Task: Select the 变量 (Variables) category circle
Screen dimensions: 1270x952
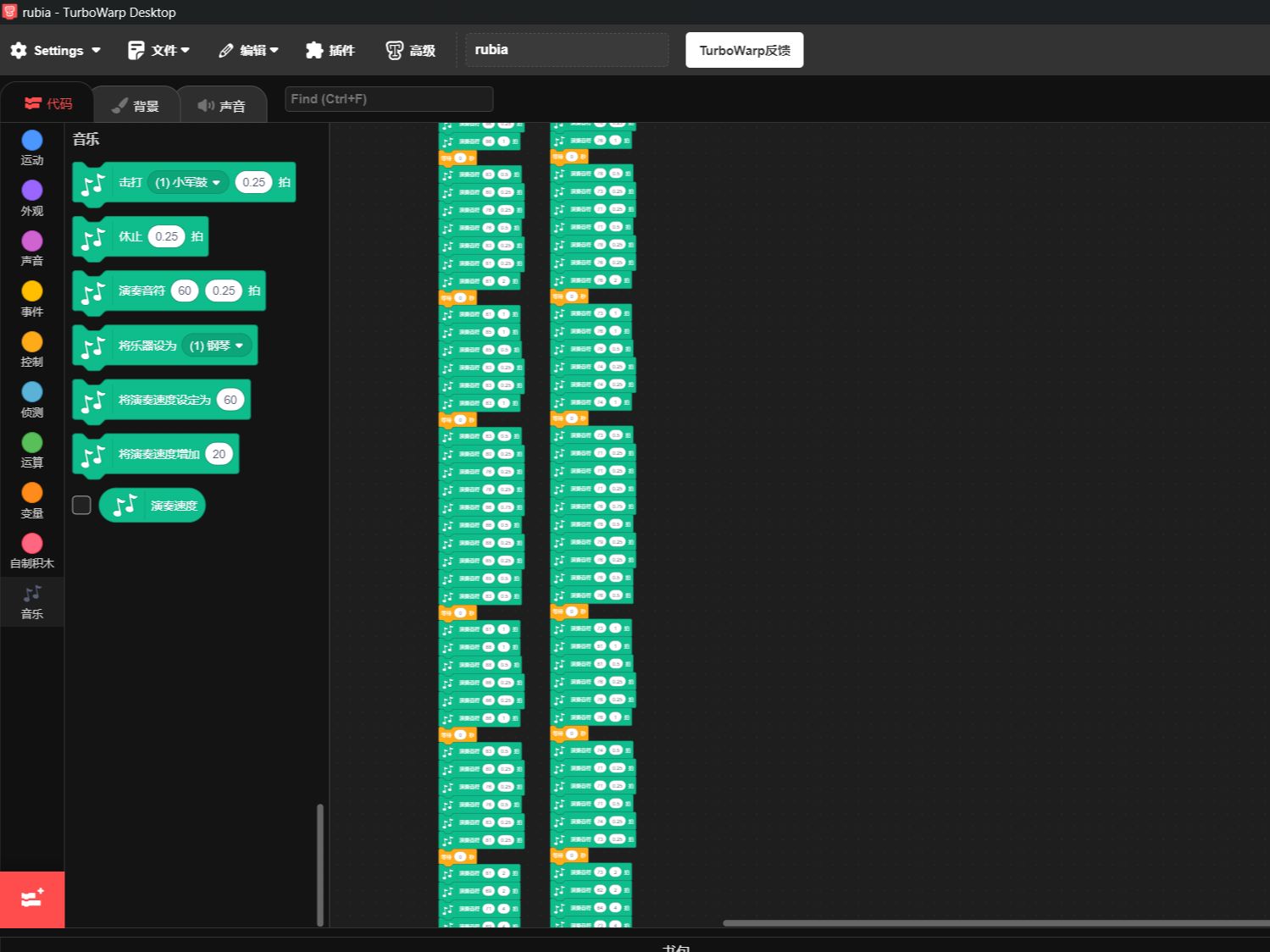Action: click(32, 493)
